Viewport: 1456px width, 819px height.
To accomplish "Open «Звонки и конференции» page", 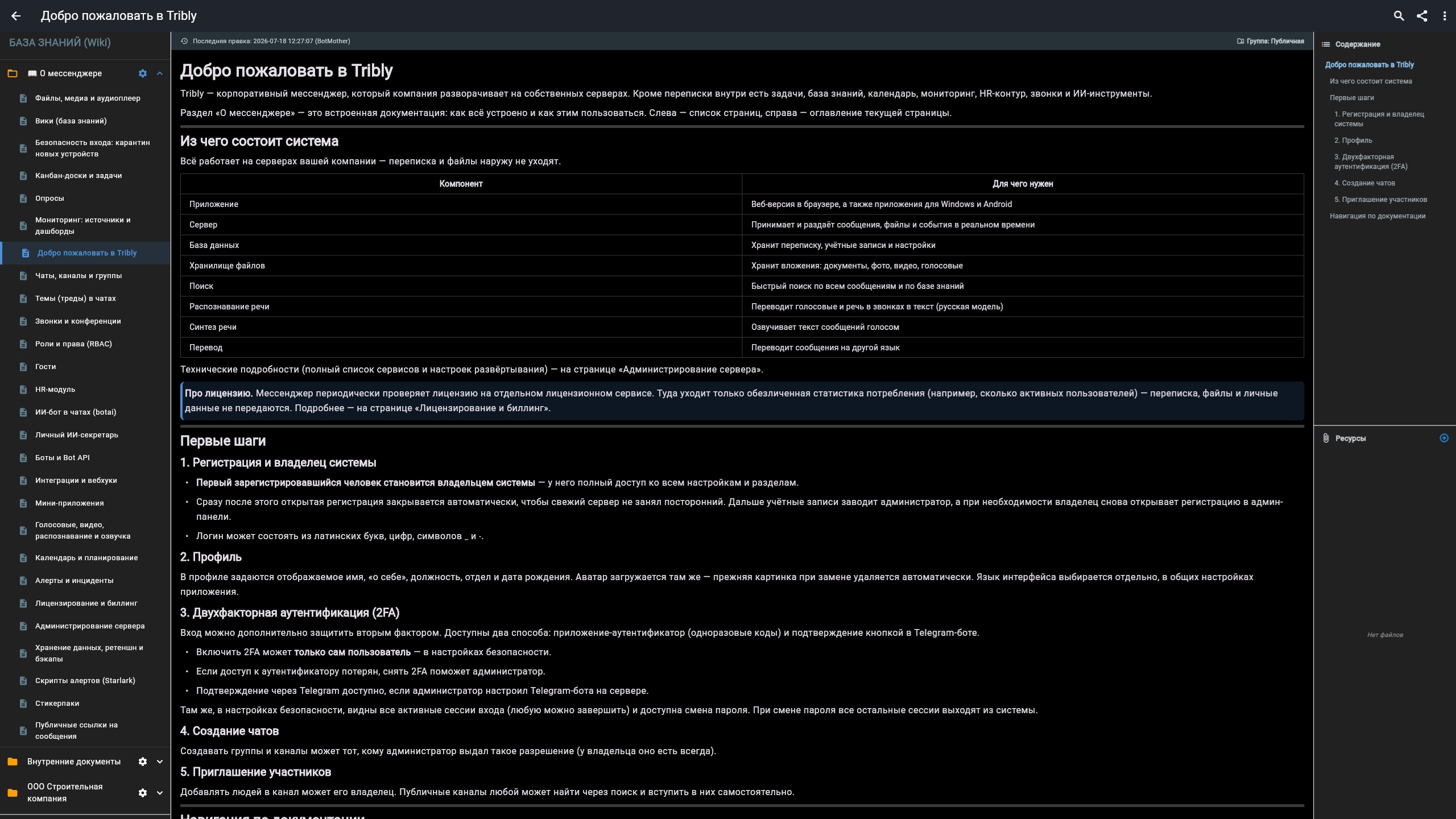I will tap(85, 321).
